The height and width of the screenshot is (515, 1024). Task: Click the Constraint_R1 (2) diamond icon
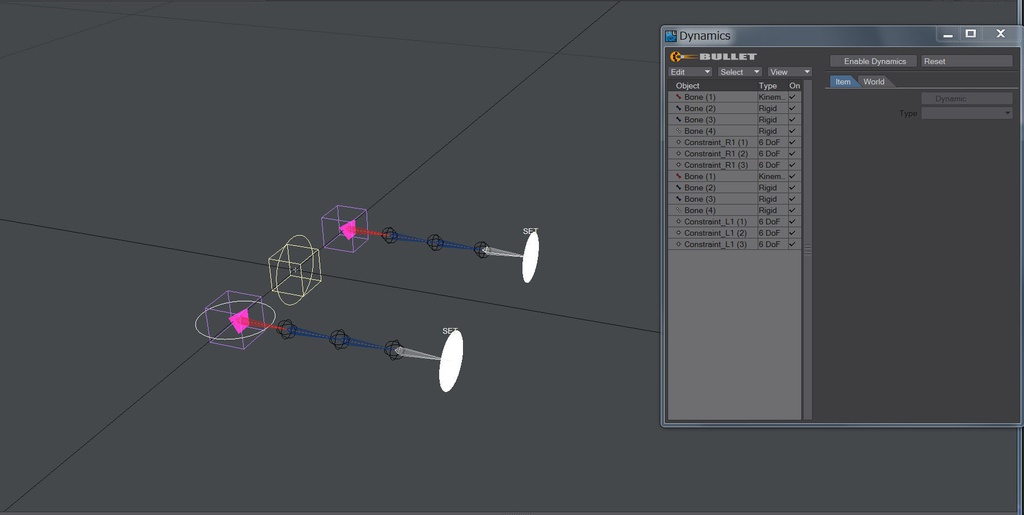coord(679,154)
